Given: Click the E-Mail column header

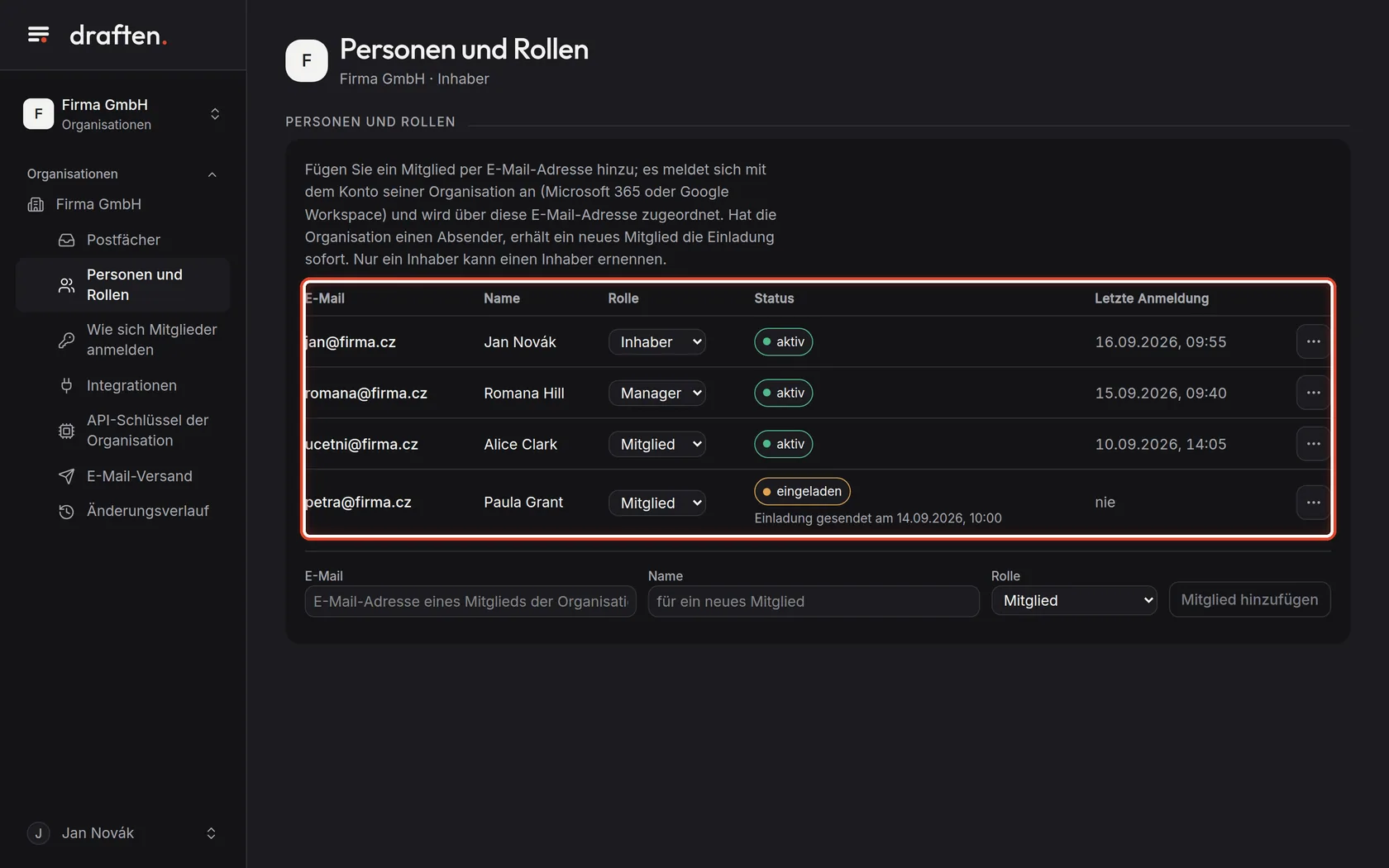Looking at the screenshot, I should 325,298.
